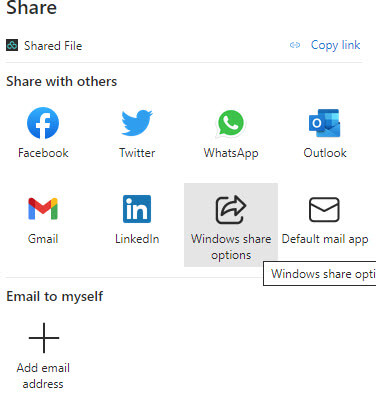Click the WhatsApp label text
Viewport: 376px width, 406px height.
[x=231, y=153]
